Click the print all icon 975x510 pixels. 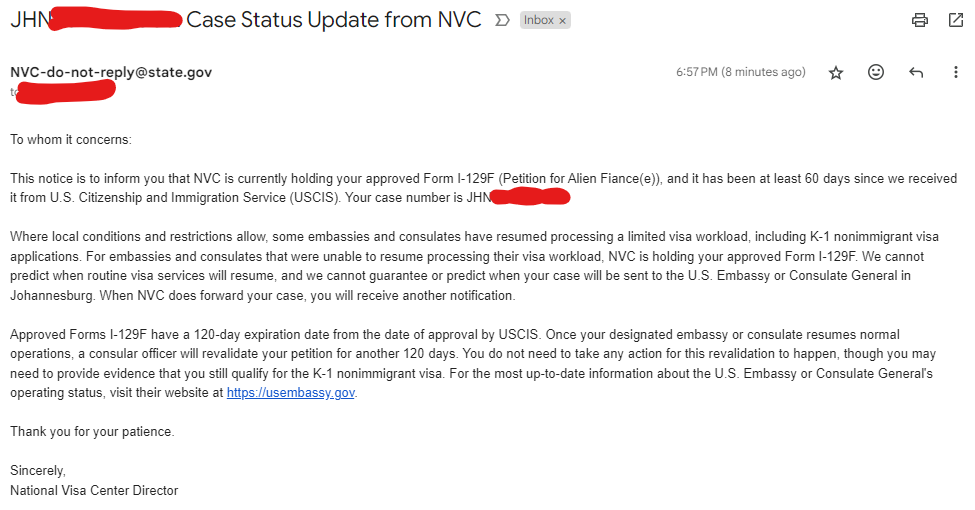(920, 21)
